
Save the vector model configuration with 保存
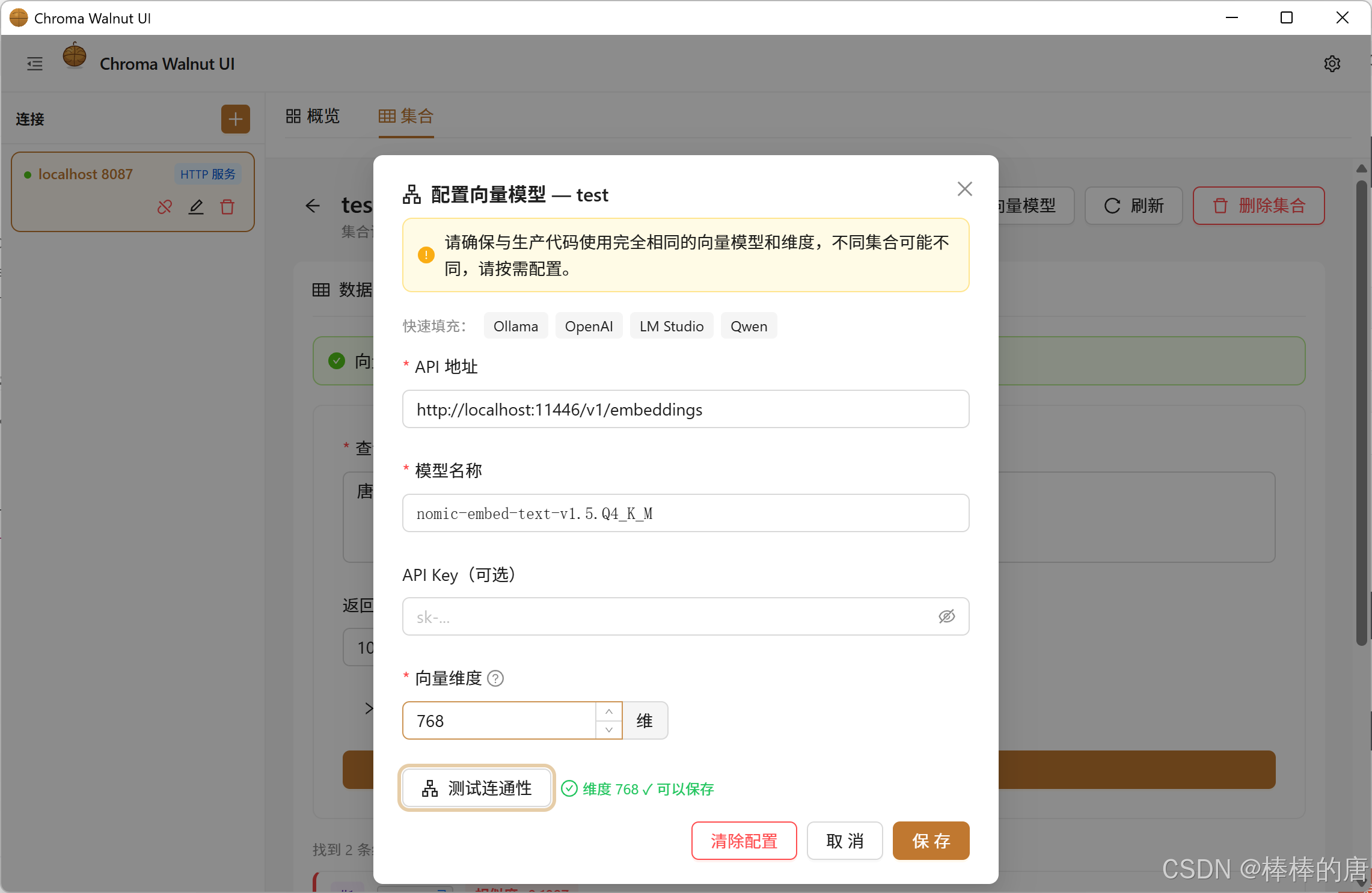click(x=931, y=841)
